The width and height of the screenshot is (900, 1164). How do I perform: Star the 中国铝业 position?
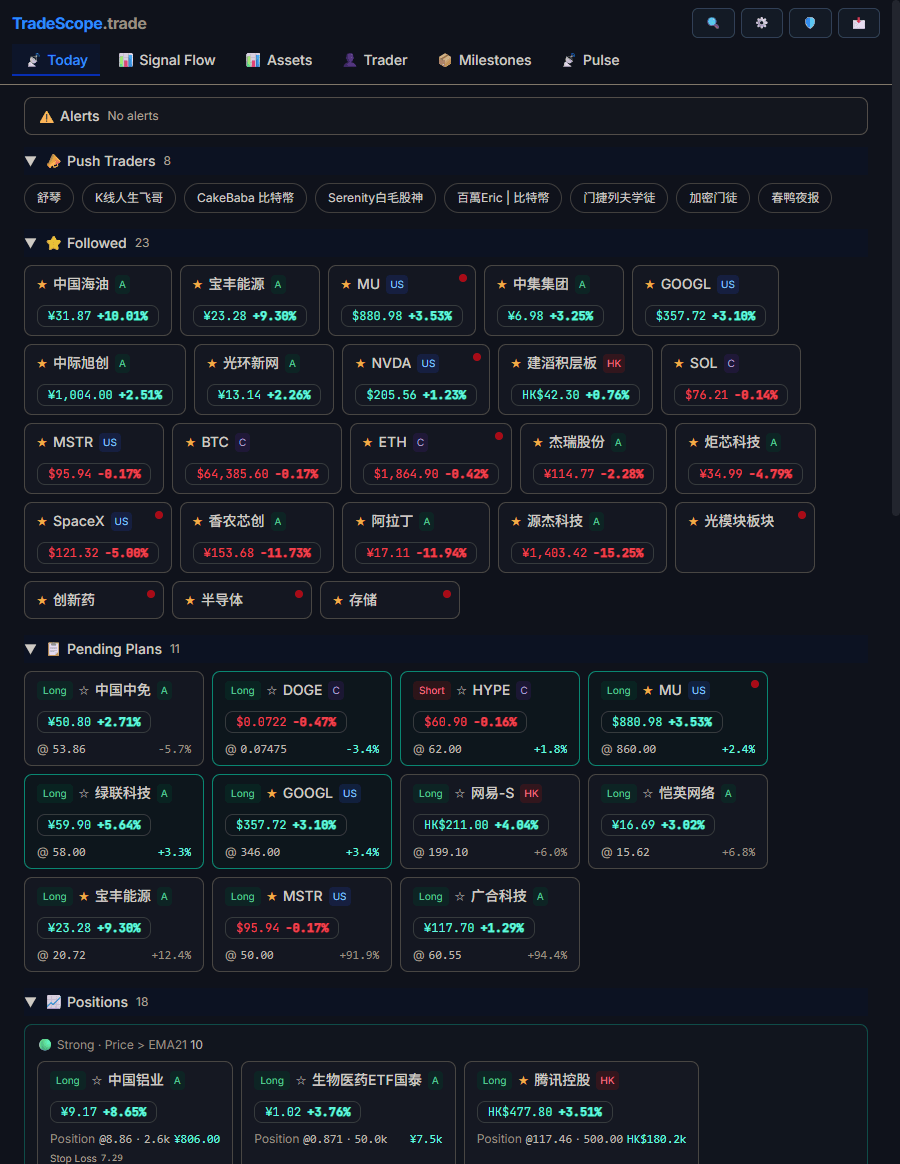tap(97, 1081)
